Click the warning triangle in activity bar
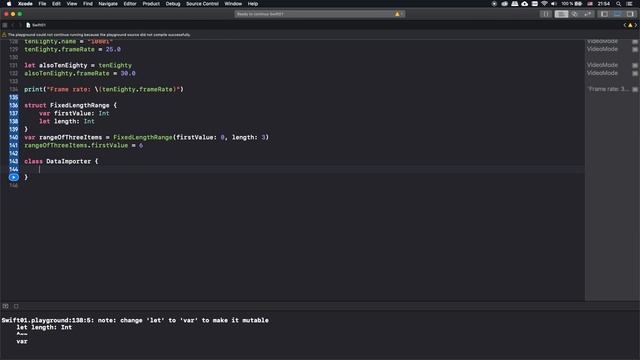Viewport: 640px width, 360px height. tap(397, 14)
